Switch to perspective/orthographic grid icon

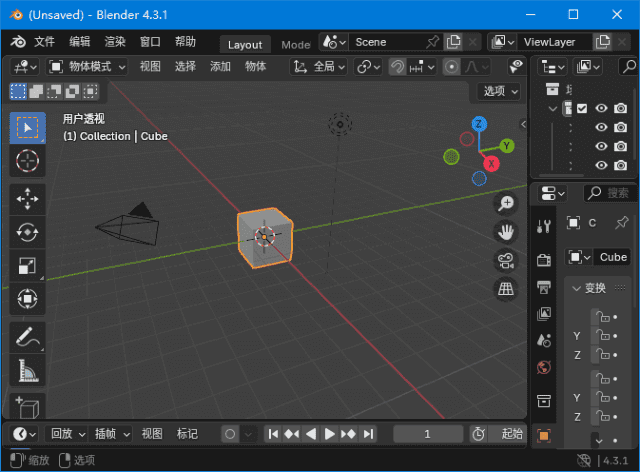pos(507,290)
